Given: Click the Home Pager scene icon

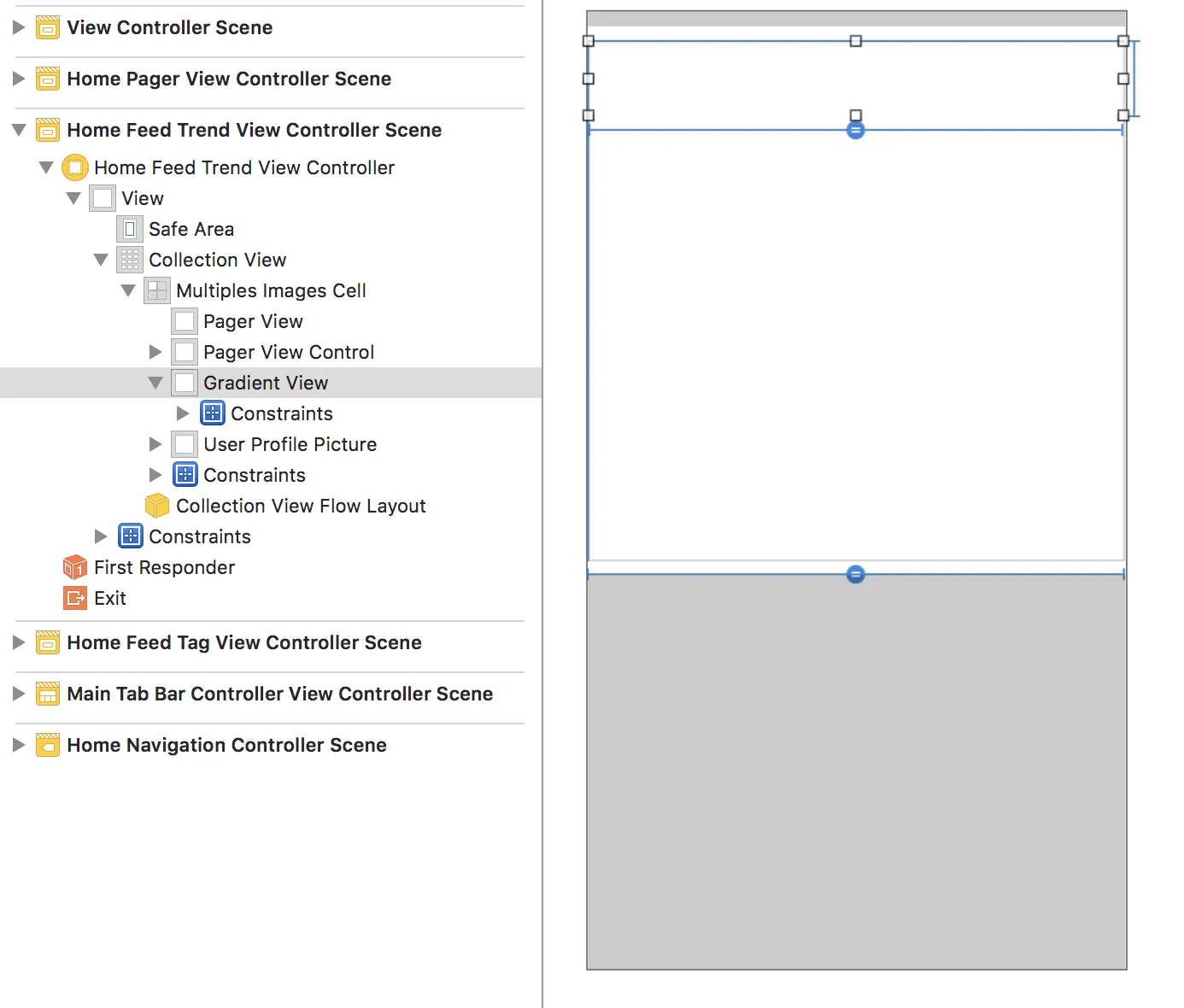Looking at the screenshot, I should click(48, 79).
